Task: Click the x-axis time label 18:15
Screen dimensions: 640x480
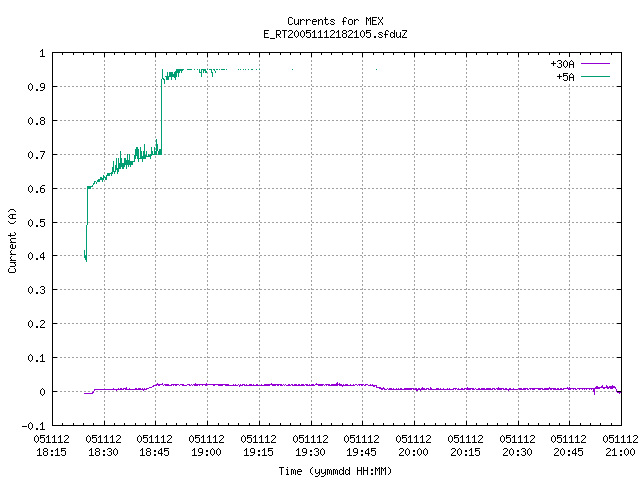Action: pyautogui.click(x=51, y=452)
